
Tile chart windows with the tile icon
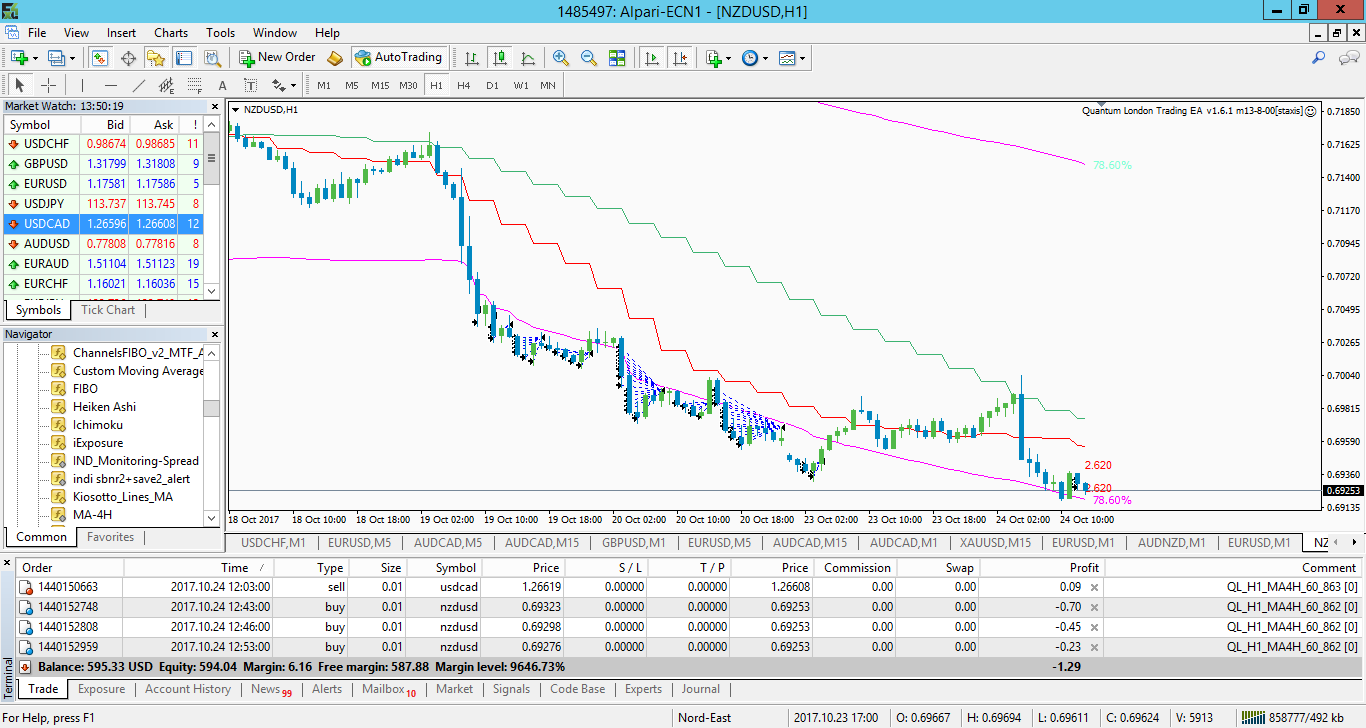point(617,58)
